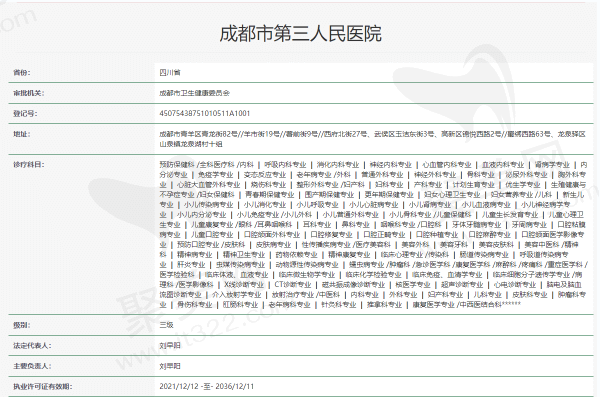
Task: Click 肾病学专业 specialty
Action: (552, 165)
